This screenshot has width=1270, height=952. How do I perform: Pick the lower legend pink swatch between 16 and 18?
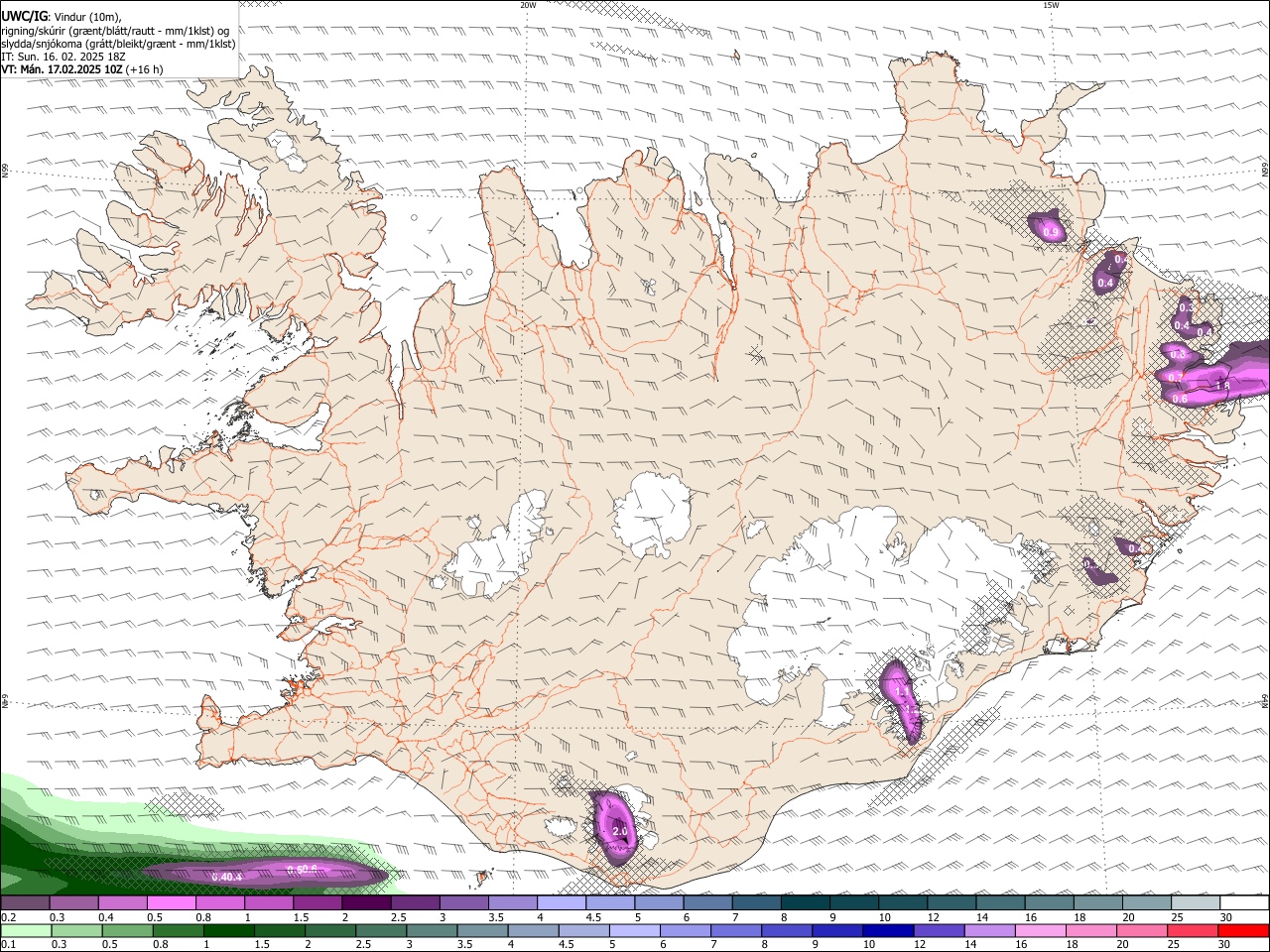(1041, 930)
